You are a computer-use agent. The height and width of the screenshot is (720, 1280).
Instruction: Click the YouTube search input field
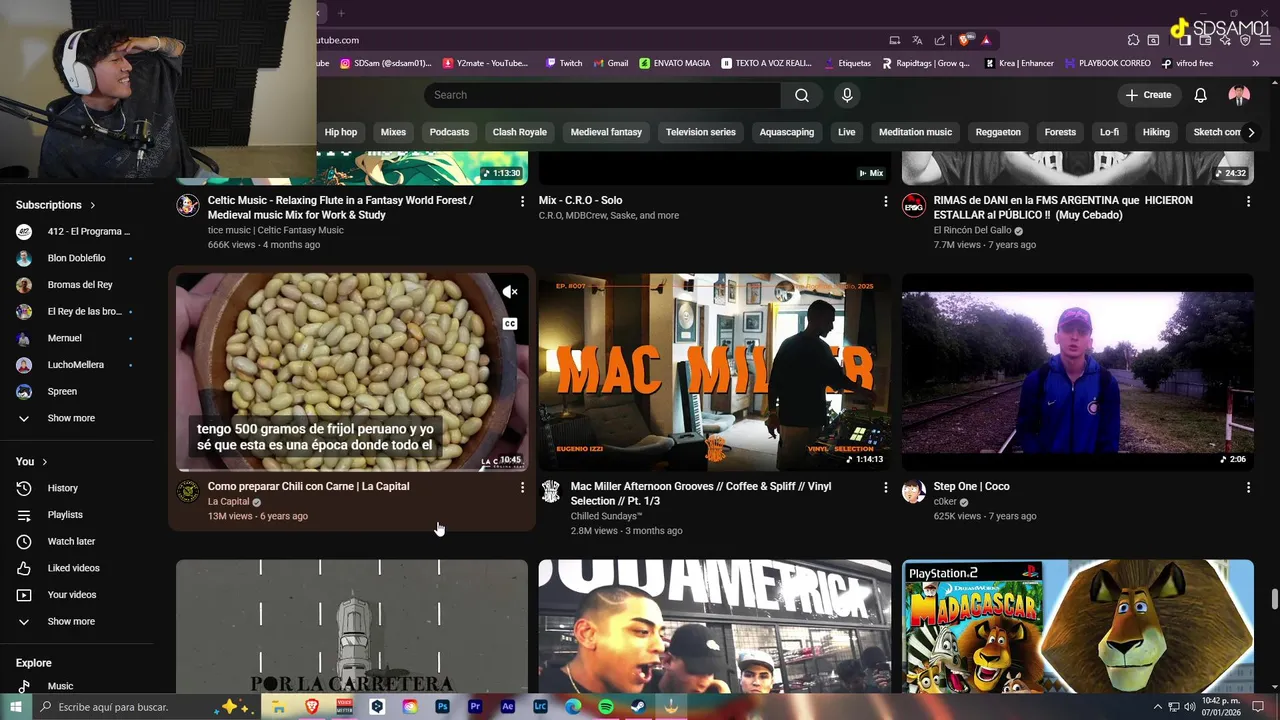coord(602,95)
